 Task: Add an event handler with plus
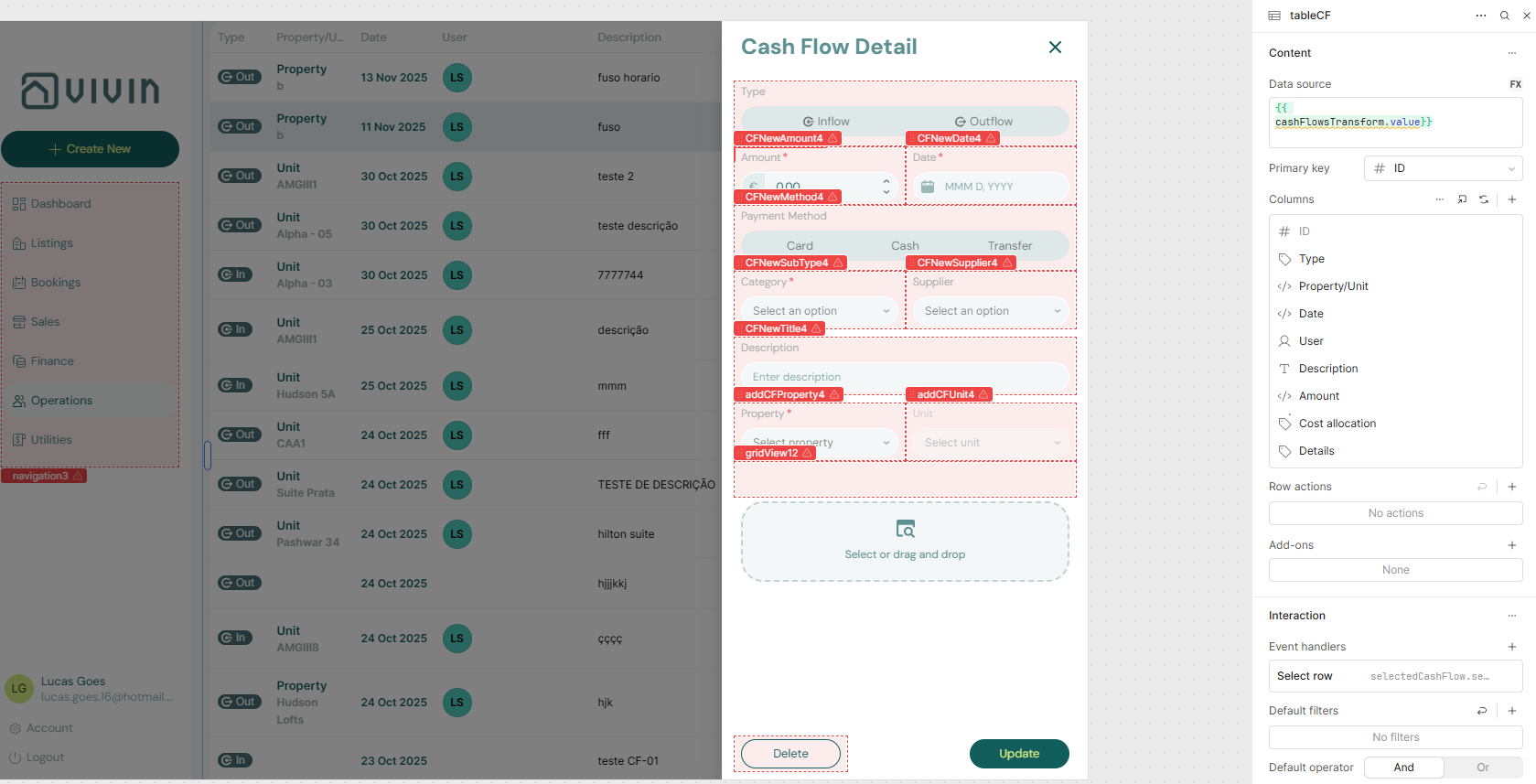1512,647
